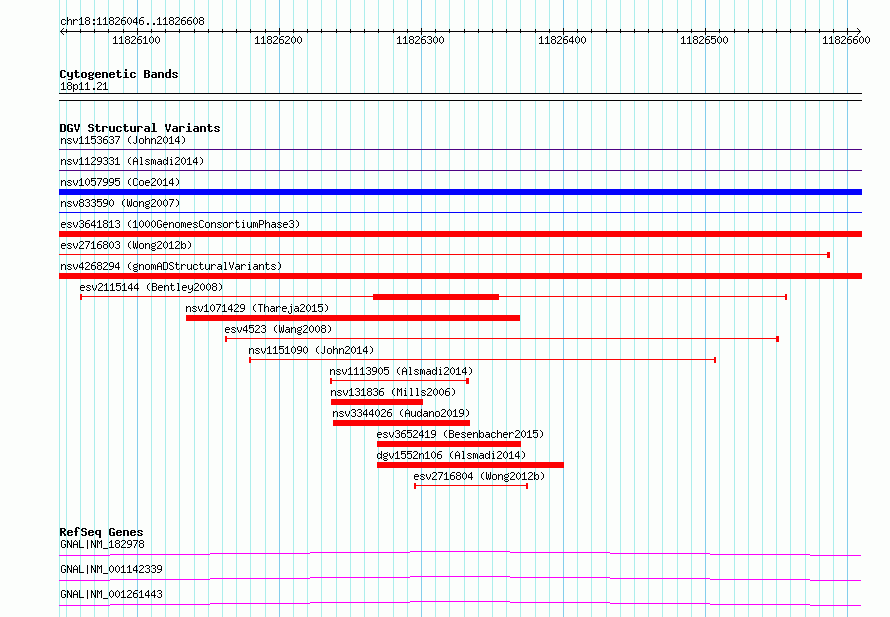Click the Cytogenetic Bands track title
Viewport: 890px width, 617px height.
click(119, 74)
